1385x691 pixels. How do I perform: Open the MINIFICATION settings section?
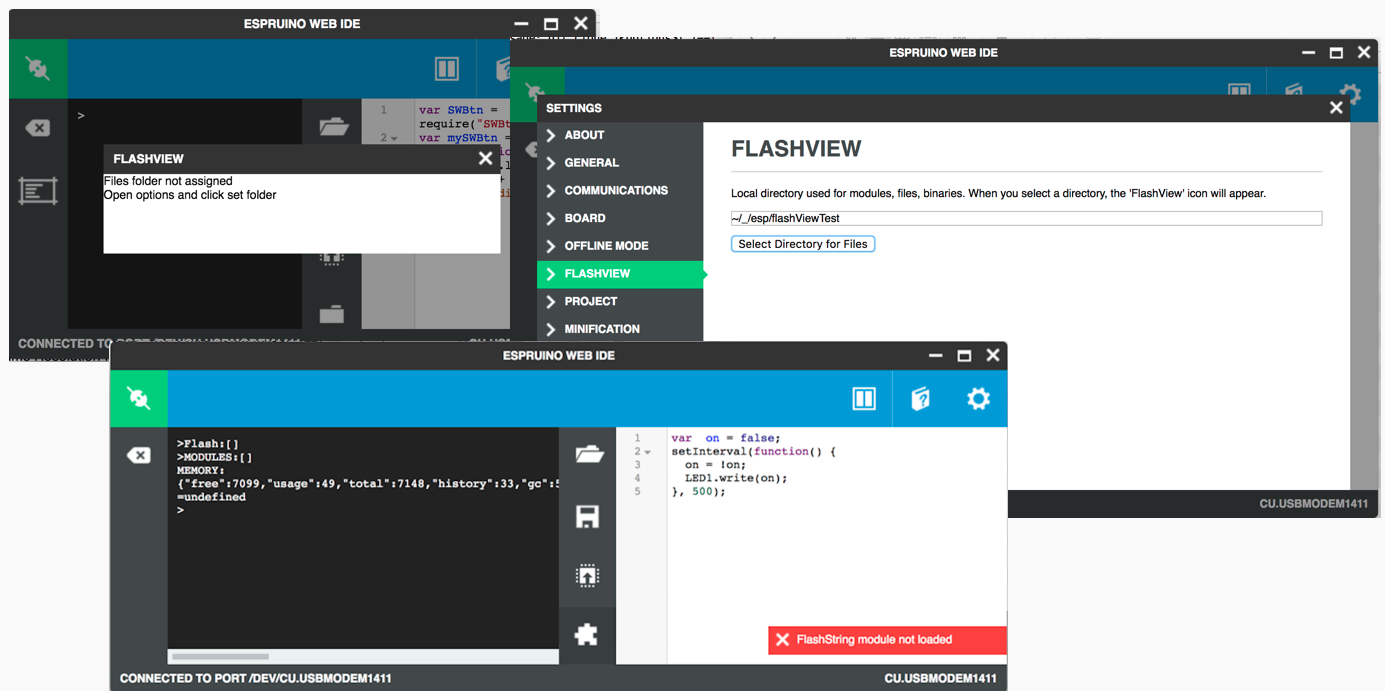click(x=620, y=329)
